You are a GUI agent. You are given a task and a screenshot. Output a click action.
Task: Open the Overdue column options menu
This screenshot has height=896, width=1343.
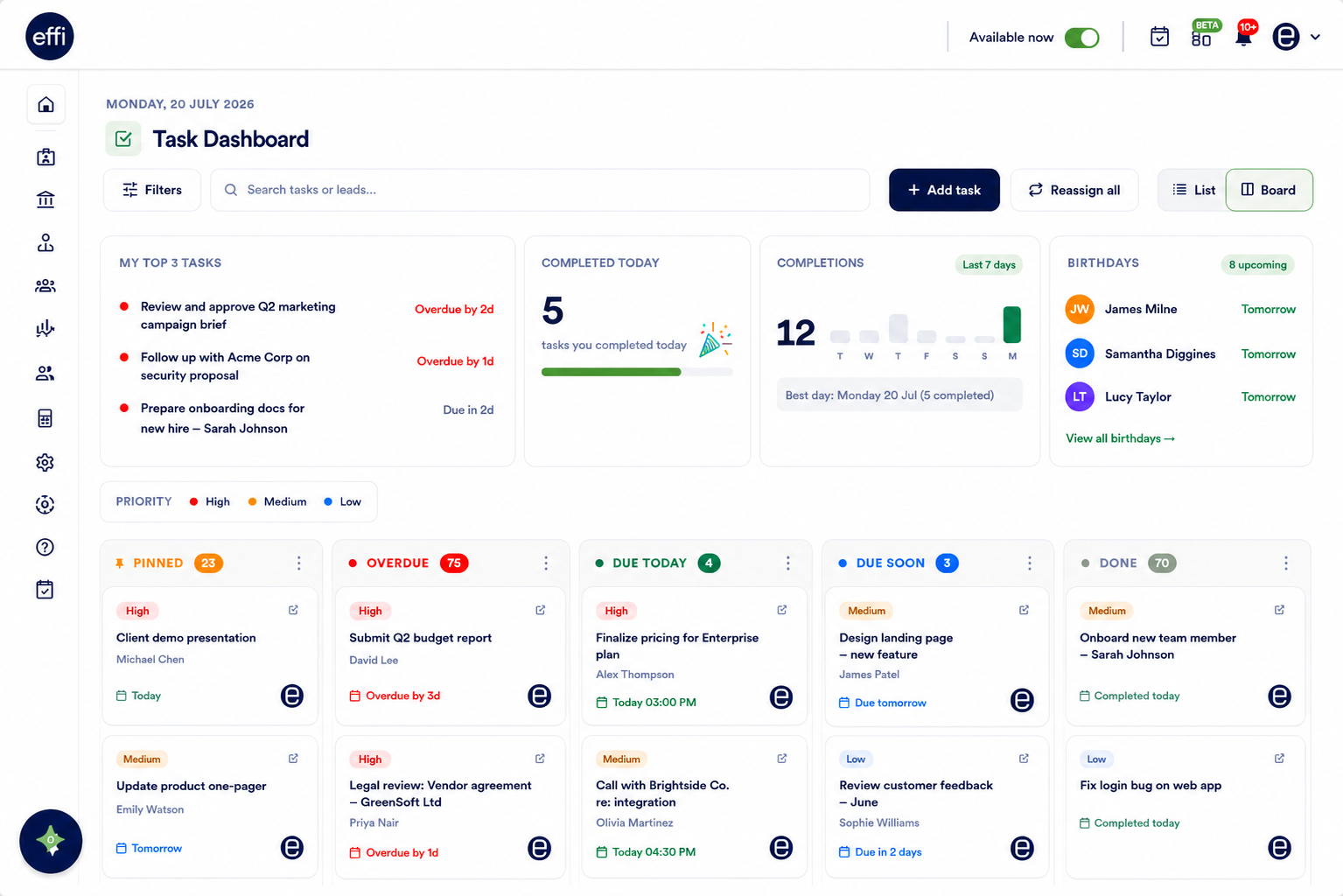[546, 563]
